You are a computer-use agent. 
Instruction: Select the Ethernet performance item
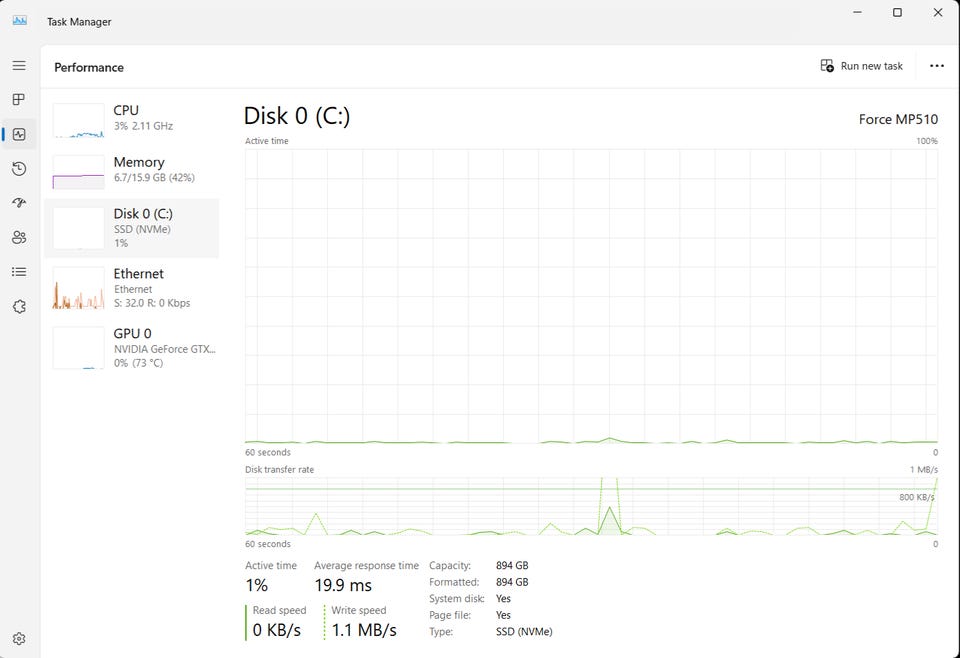132,288
